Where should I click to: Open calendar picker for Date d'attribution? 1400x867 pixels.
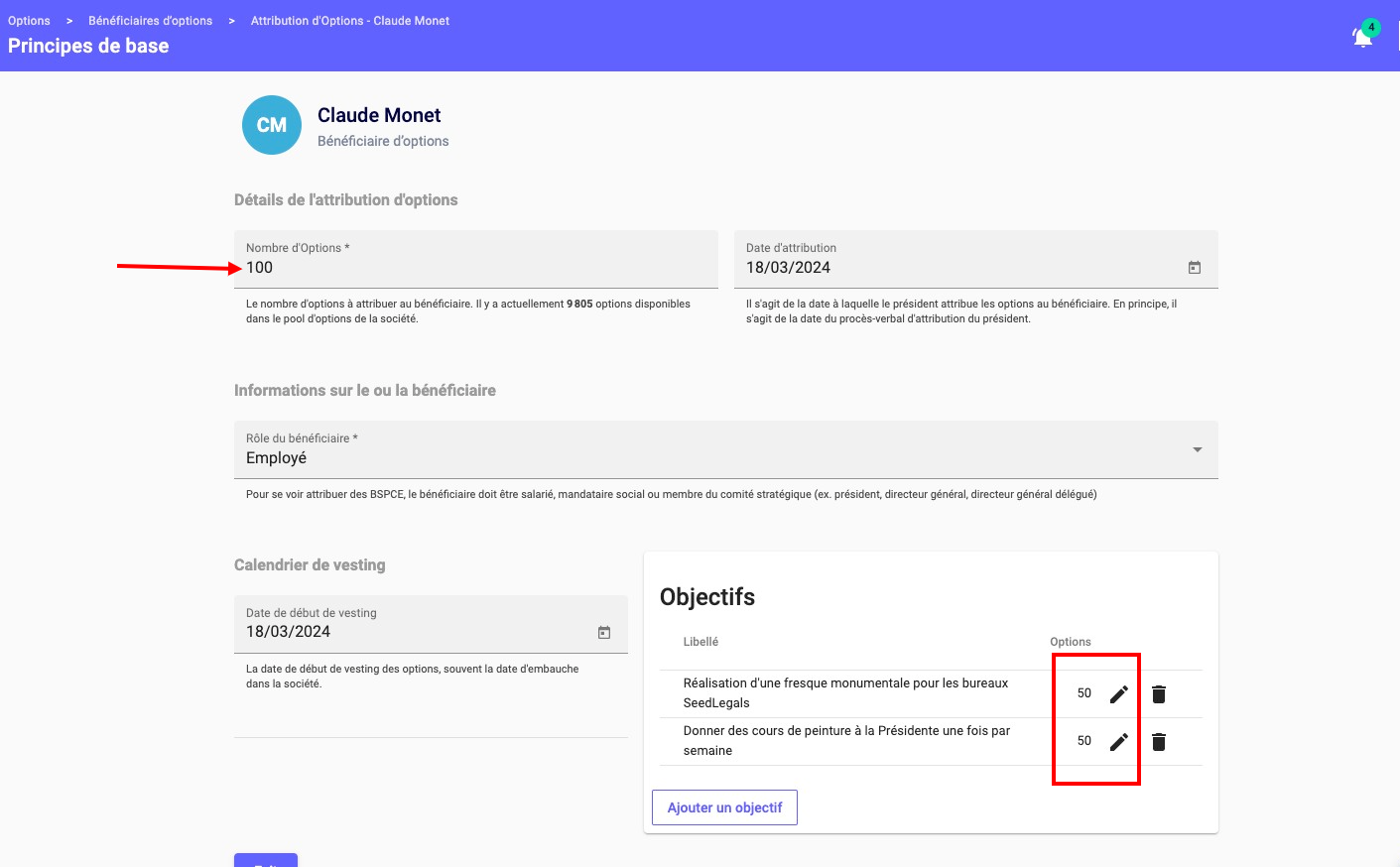(x=1195, y=268)
